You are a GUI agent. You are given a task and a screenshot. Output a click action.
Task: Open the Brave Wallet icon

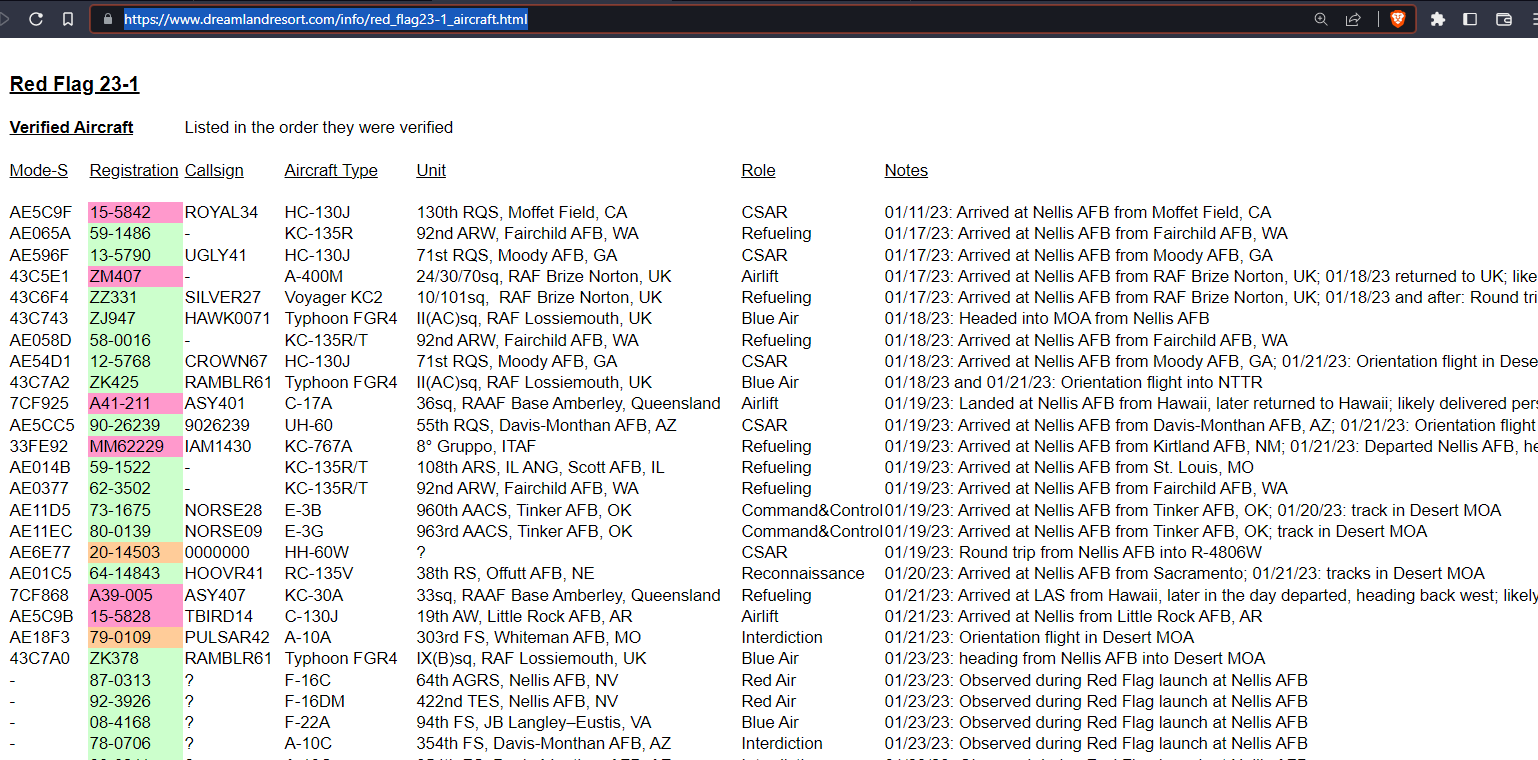(x=1503, y=19)
